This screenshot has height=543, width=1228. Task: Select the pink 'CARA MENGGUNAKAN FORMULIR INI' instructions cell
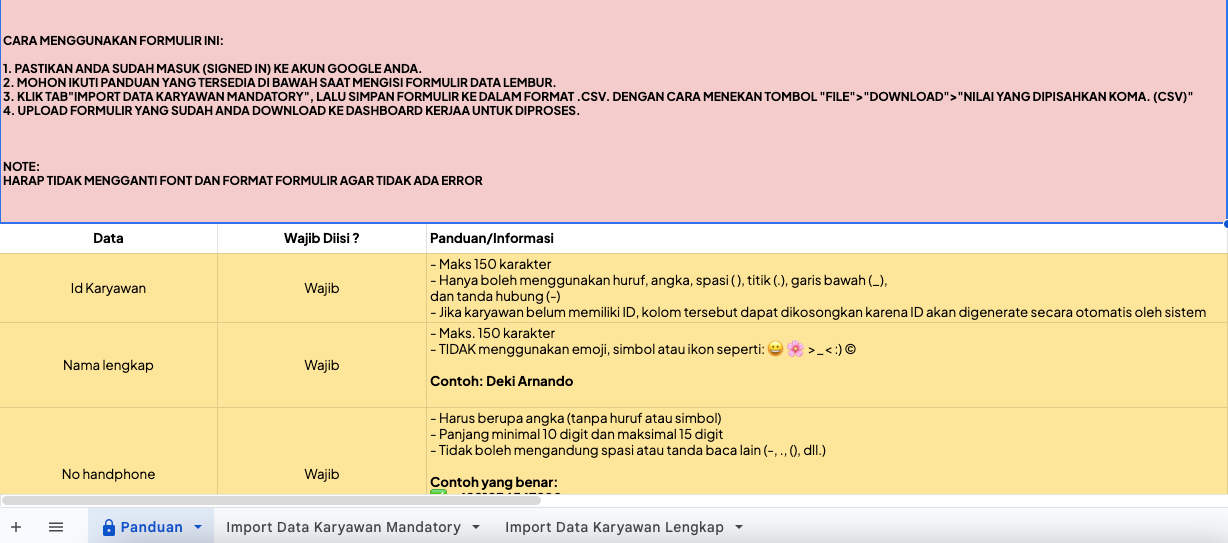613,110
